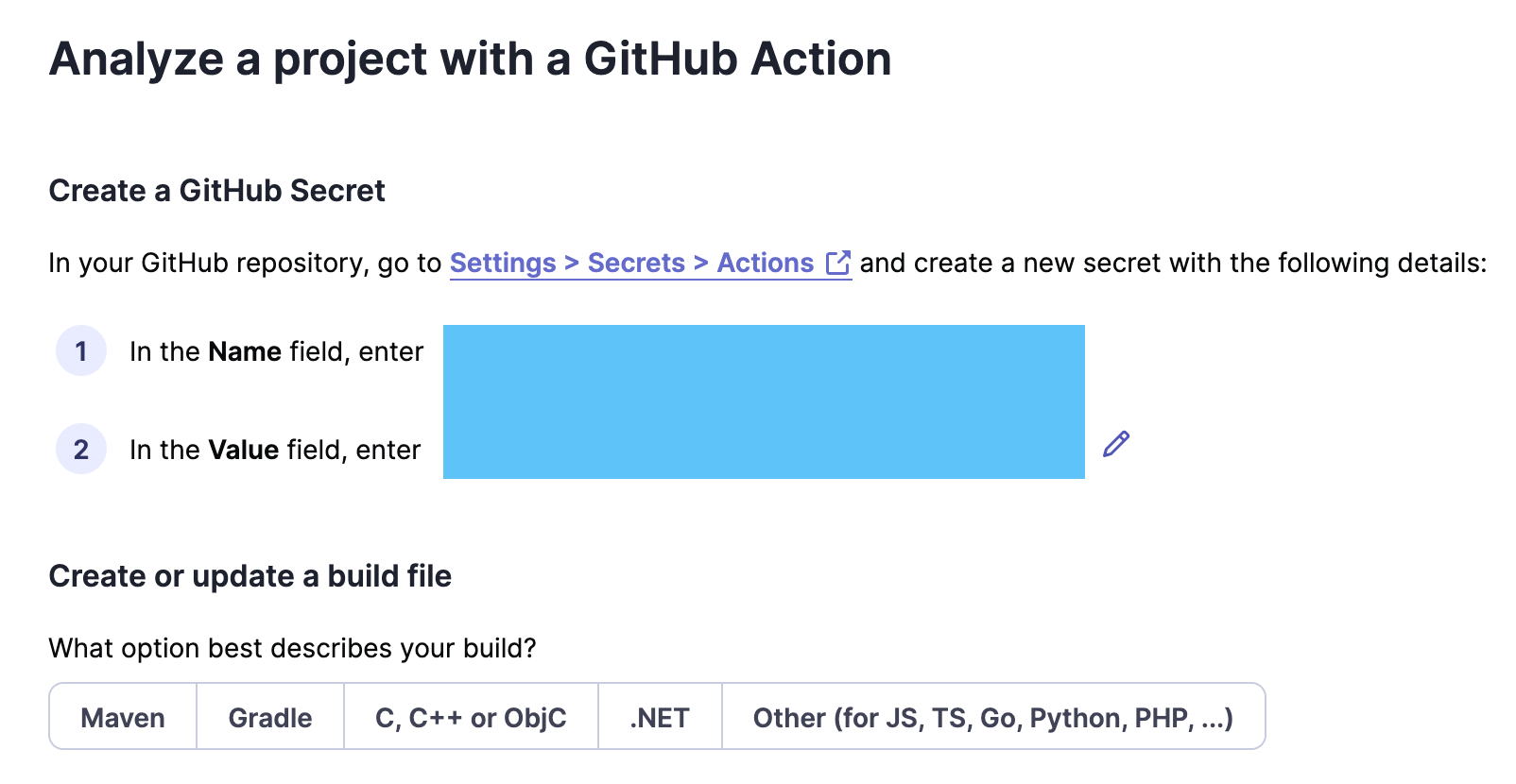Choose Other (for JS, TS, Go, Python, PHP)
This screenshot has width=1516, height=784.
(x=993, y=717)
